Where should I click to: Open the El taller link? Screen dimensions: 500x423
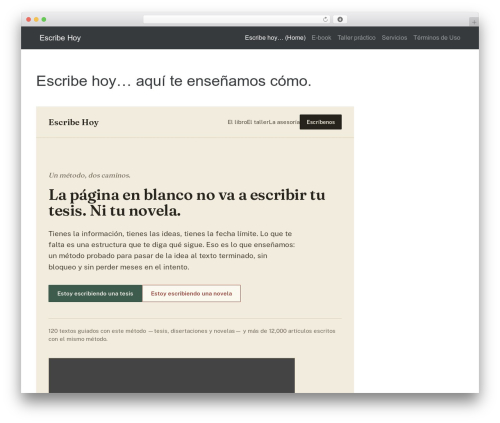(257, 122)
